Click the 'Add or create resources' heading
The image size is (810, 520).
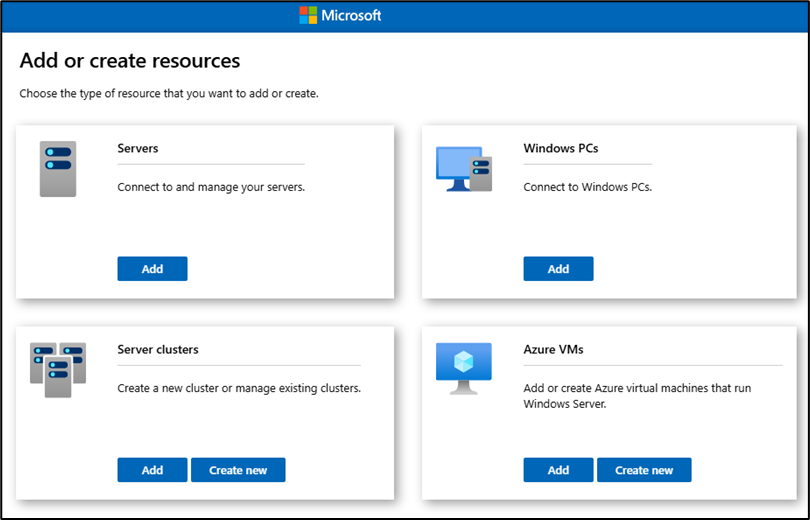(130, 61)
